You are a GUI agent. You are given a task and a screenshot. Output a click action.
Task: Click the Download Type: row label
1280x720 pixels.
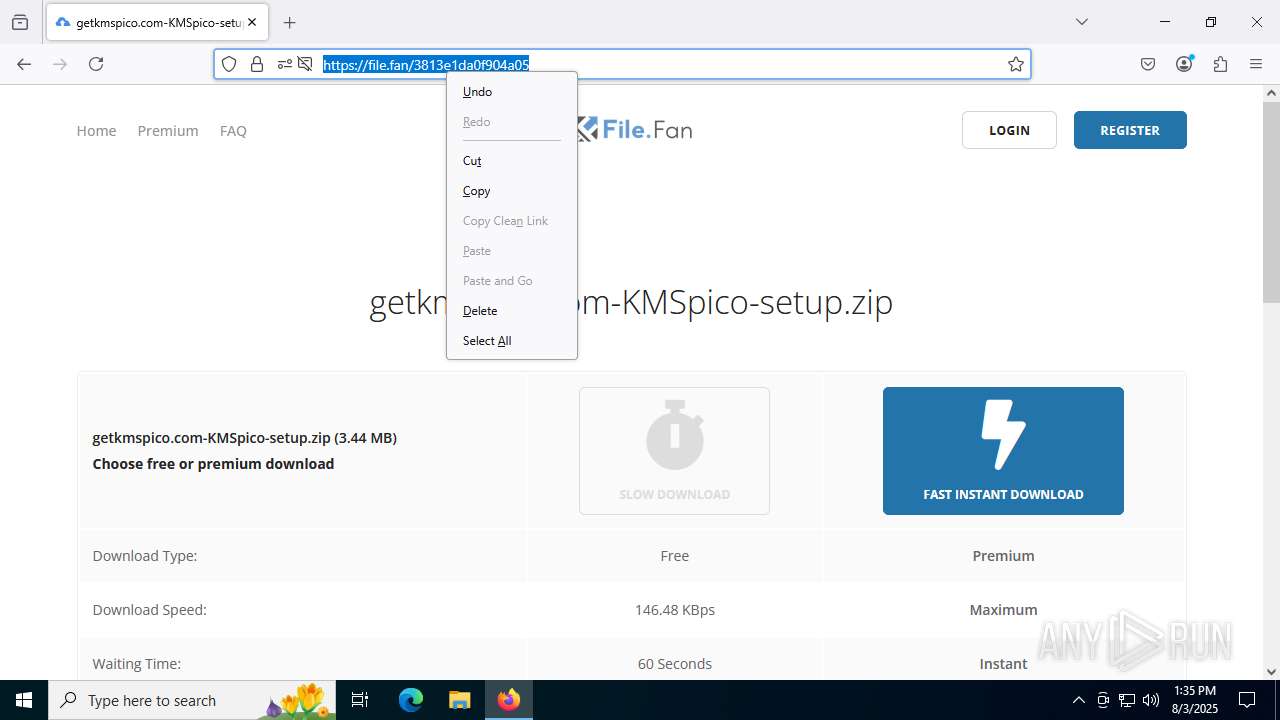145,555
